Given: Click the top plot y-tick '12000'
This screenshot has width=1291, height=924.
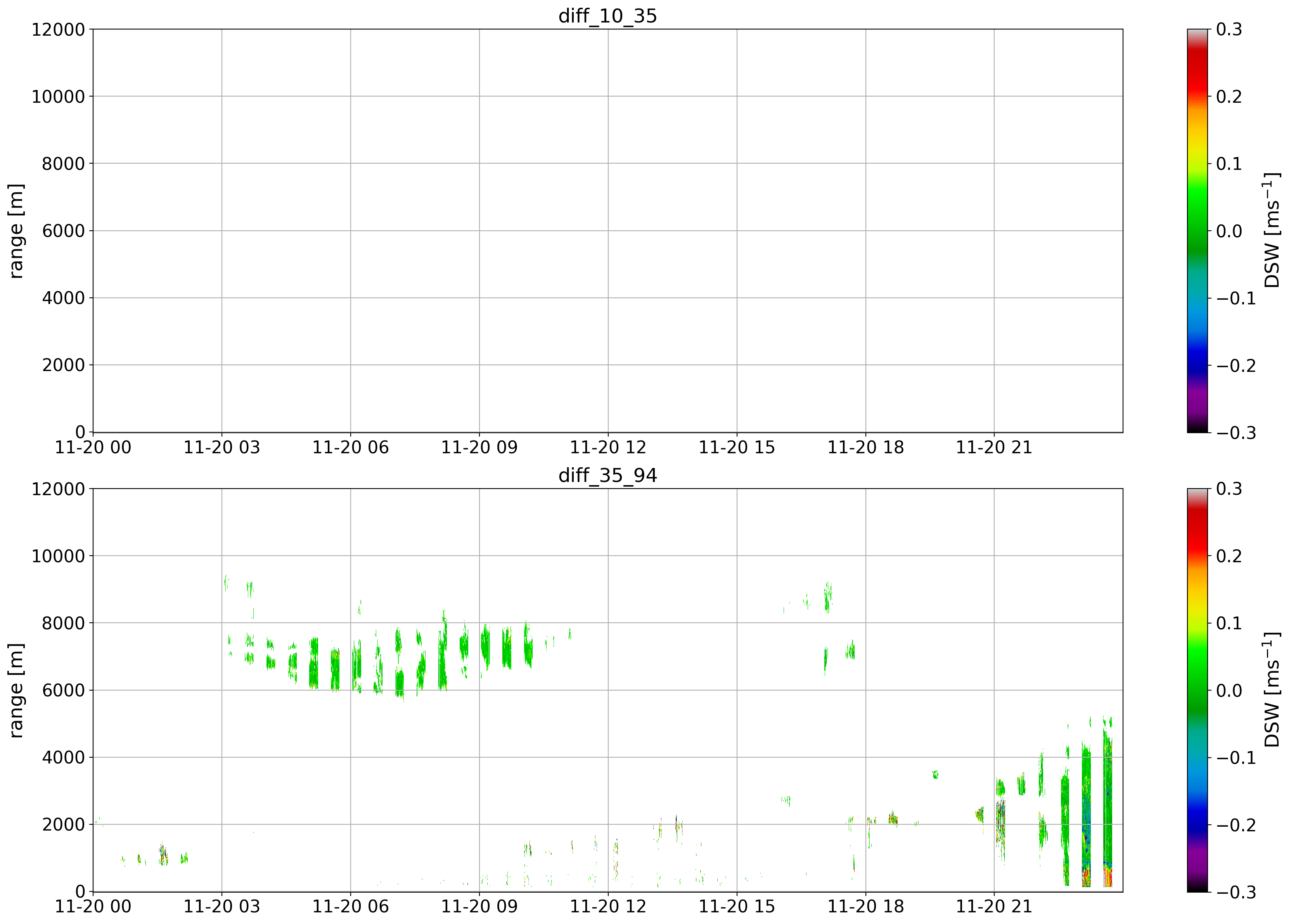Looking at the screenshot, I should point(58,29).
